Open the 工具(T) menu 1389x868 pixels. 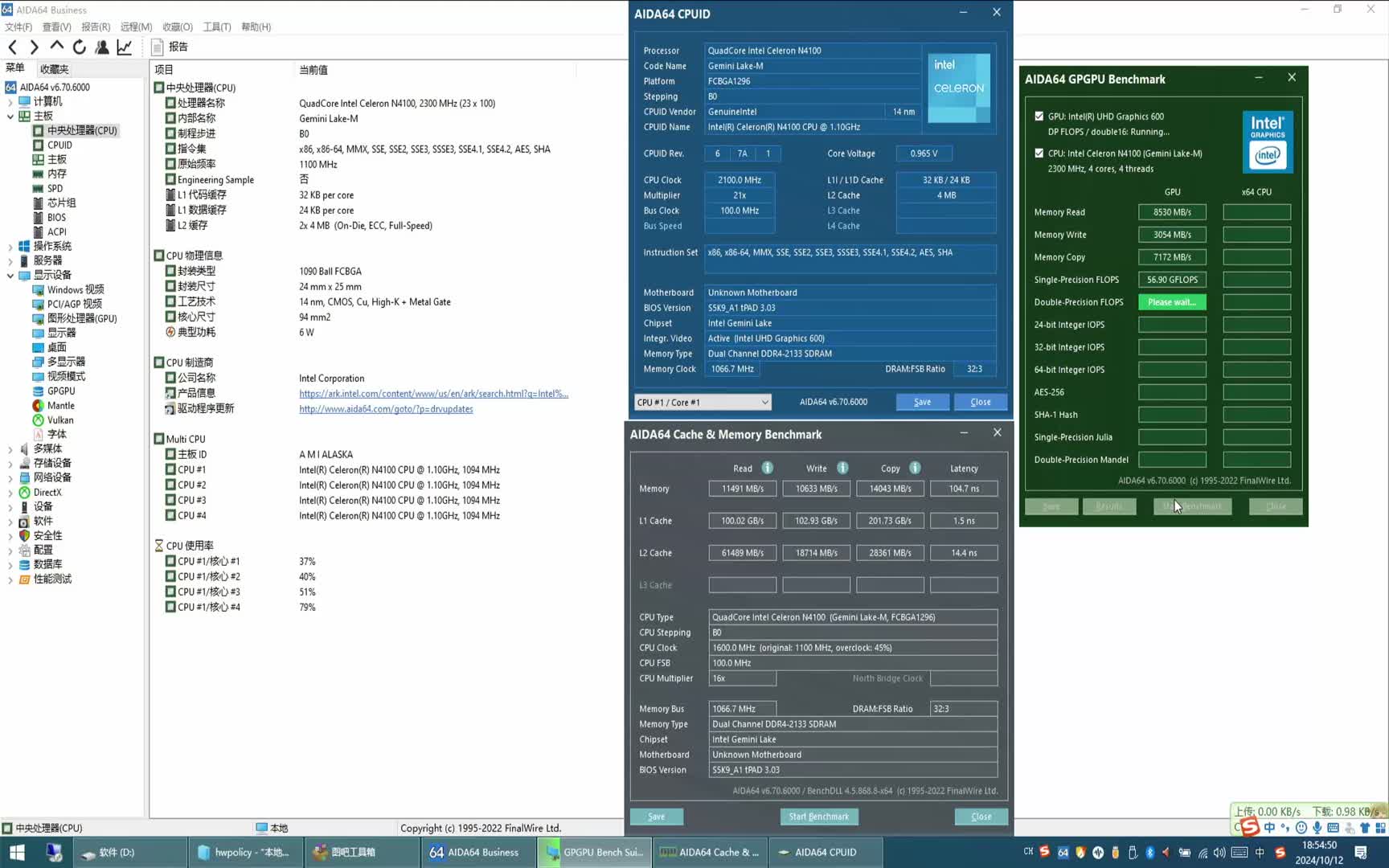tap(216, 27)
